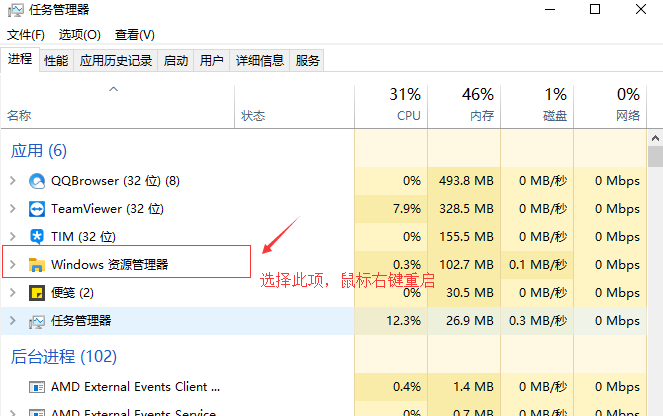Screen dimensions: 663x416
Task: Click the AMD External Events Client icon
Action: coord(37,387)
